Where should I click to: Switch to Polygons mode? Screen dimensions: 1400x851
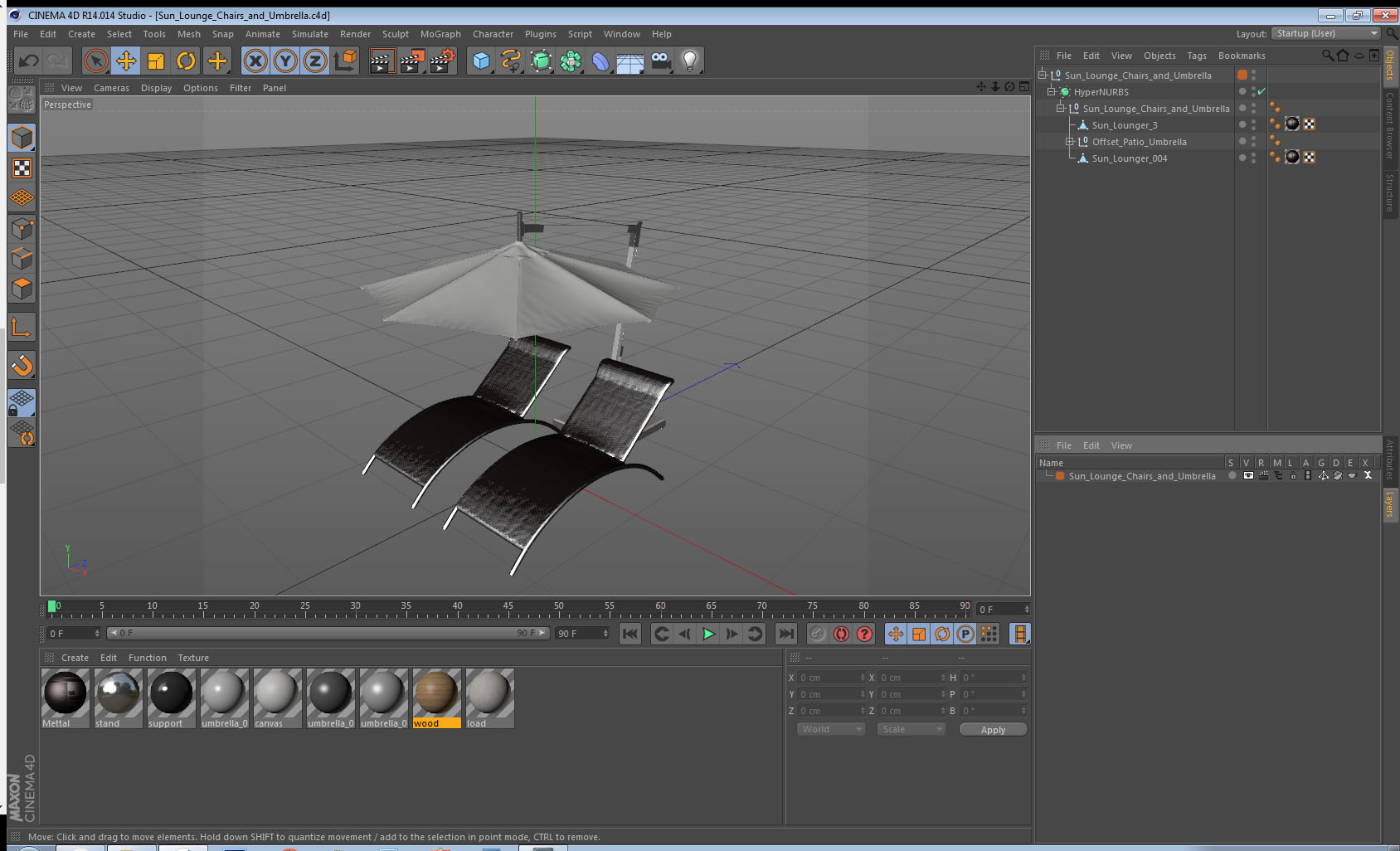[x=22, y=289]
